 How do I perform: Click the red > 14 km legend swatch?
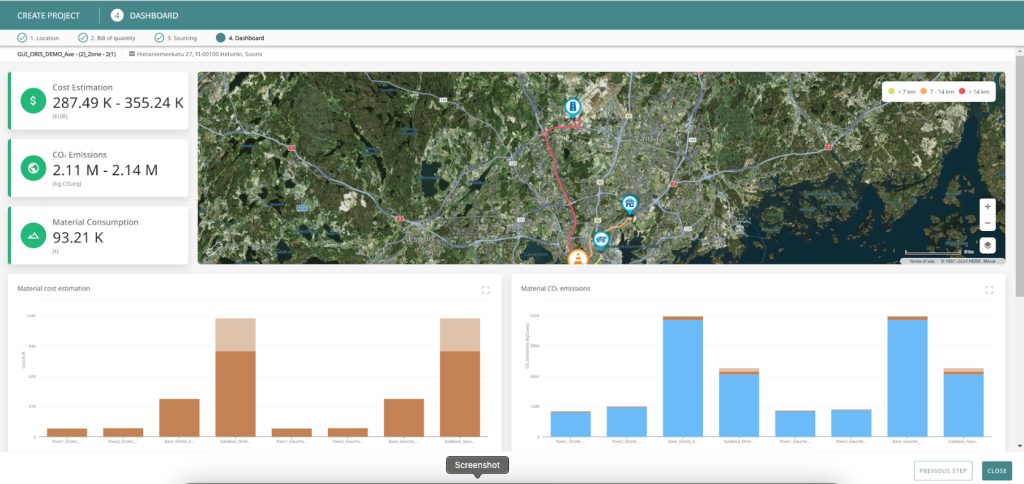[962, 91]
